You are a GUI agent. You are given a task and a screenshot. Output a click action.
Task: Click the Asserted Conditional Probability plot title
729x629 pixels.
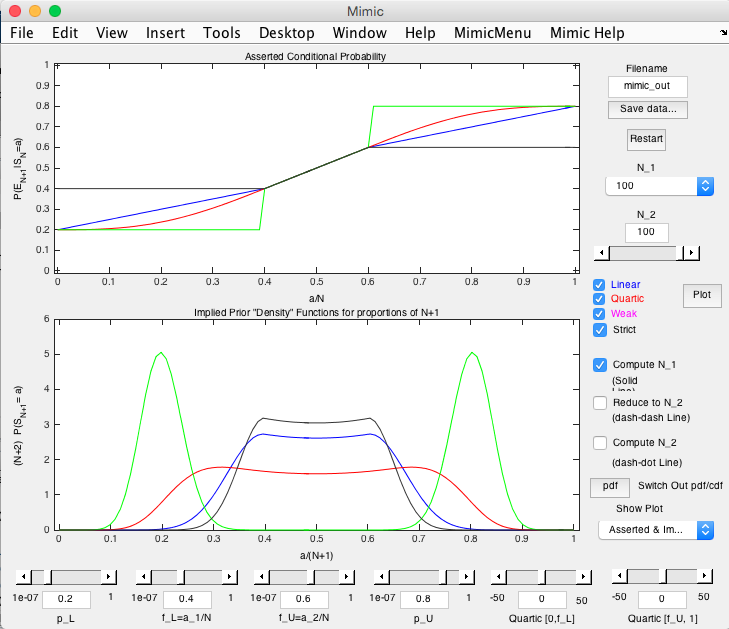(x=315, y=57)
